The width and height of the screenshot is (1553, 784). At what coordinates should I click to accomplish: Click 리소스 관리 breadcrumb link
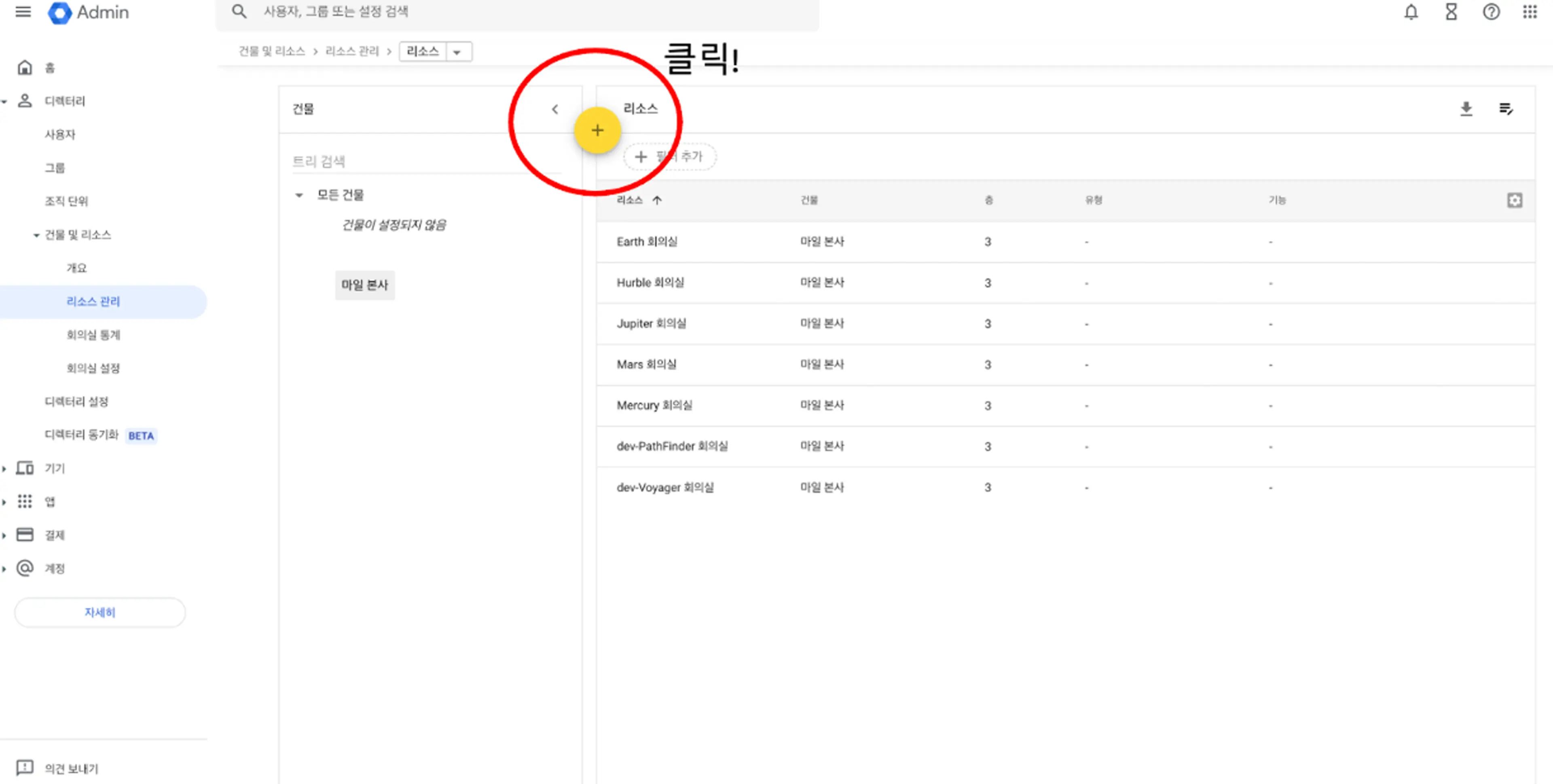click(352, 51)
